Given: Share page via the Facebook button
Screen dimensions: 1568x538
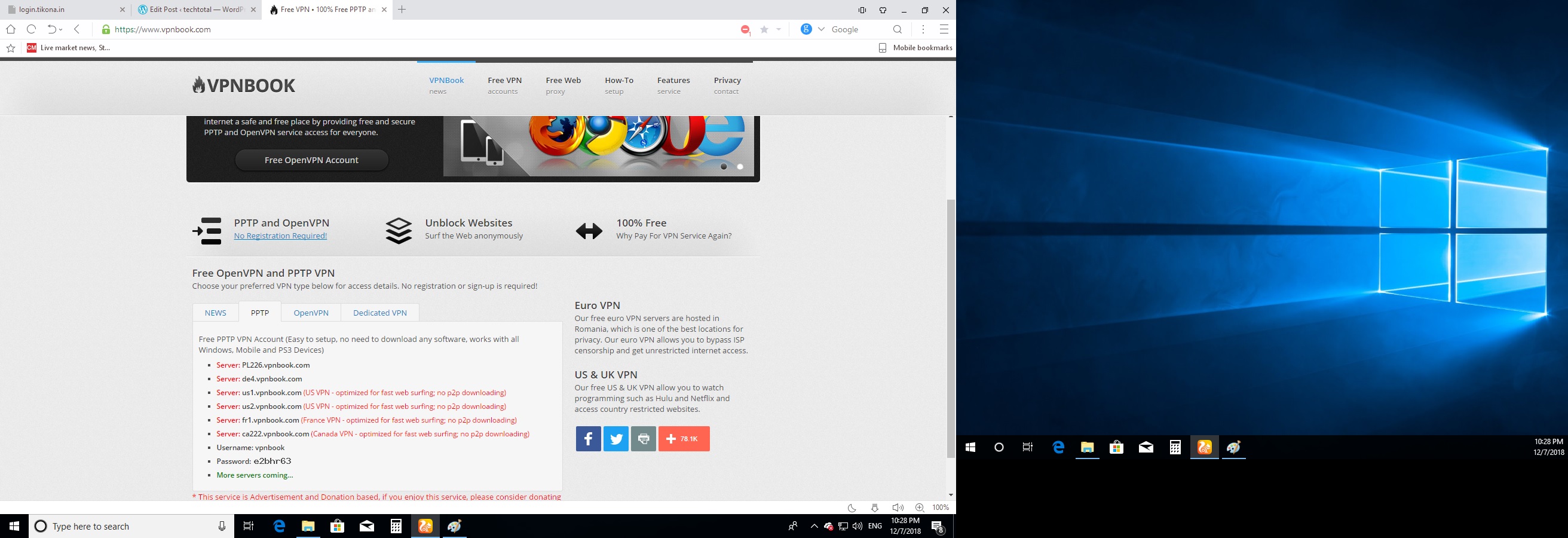Looking at the screenshot, I should coord(588,439).
